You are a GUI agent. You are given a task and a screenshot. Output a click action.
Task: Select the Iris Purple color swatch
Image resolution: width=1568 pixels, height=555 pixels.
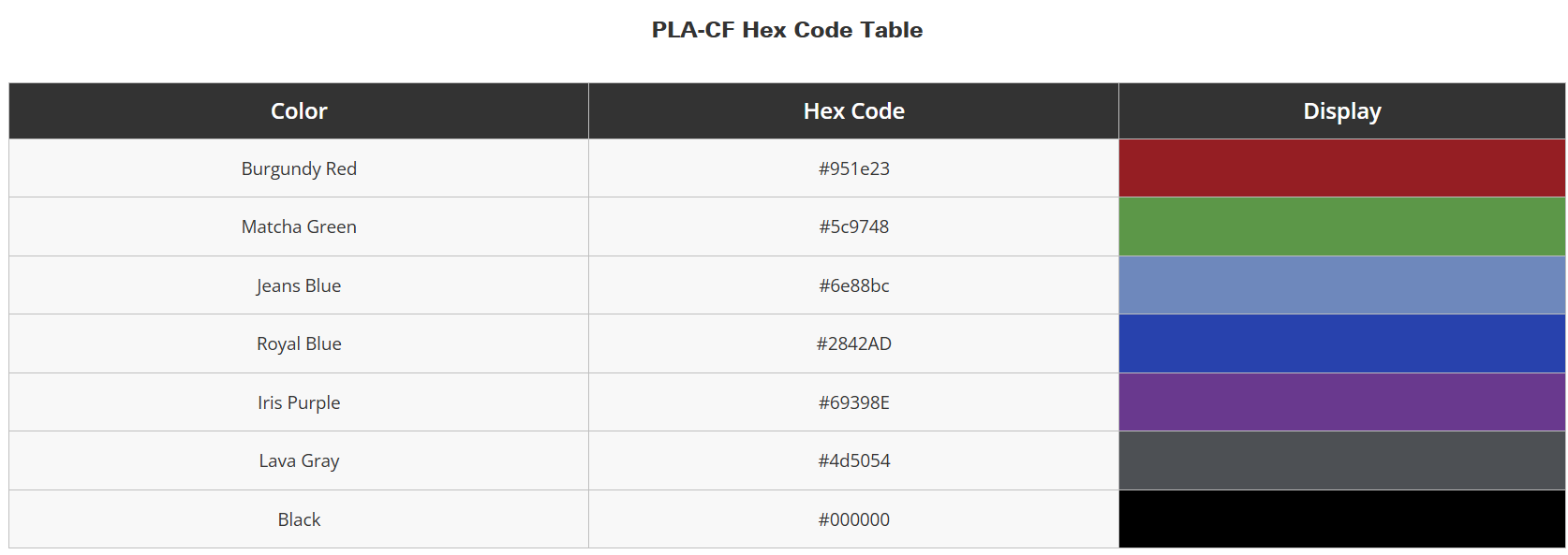1341,402
